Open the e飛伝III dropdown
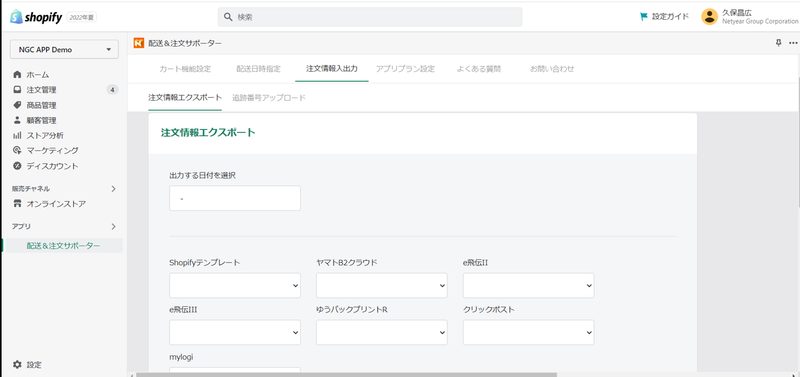Image resolution: width=800 pixels, height=377 pixels. (x=235, y=333)
